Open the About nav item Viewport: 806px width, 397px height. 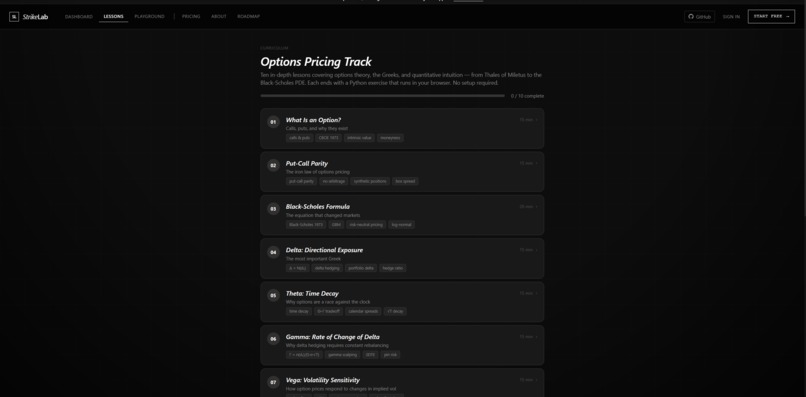pyautogui.click(x=218, y=17)
